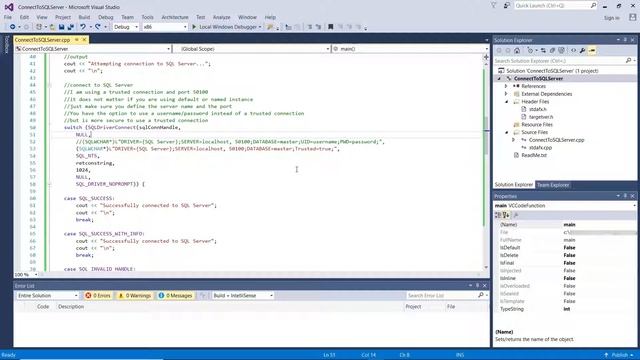The height and width of the screenshot is (360, 640).
Task: Close the ConnectToSQLServer.cpp editor tab
Action: (x=84, y=40)
